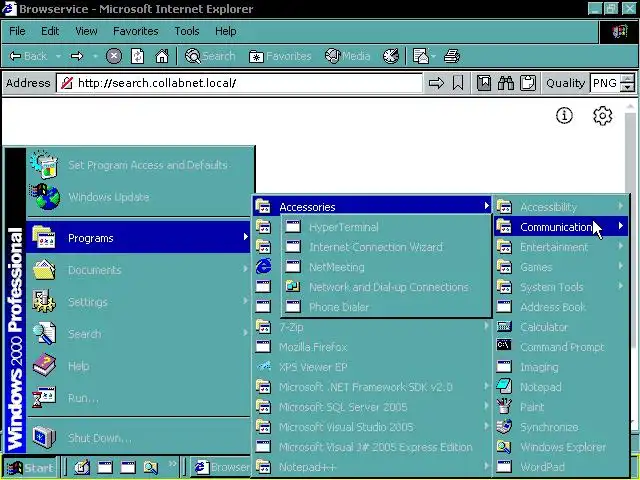
Task: Click the binoculars find icon
Action: click(x=506, y=83)
